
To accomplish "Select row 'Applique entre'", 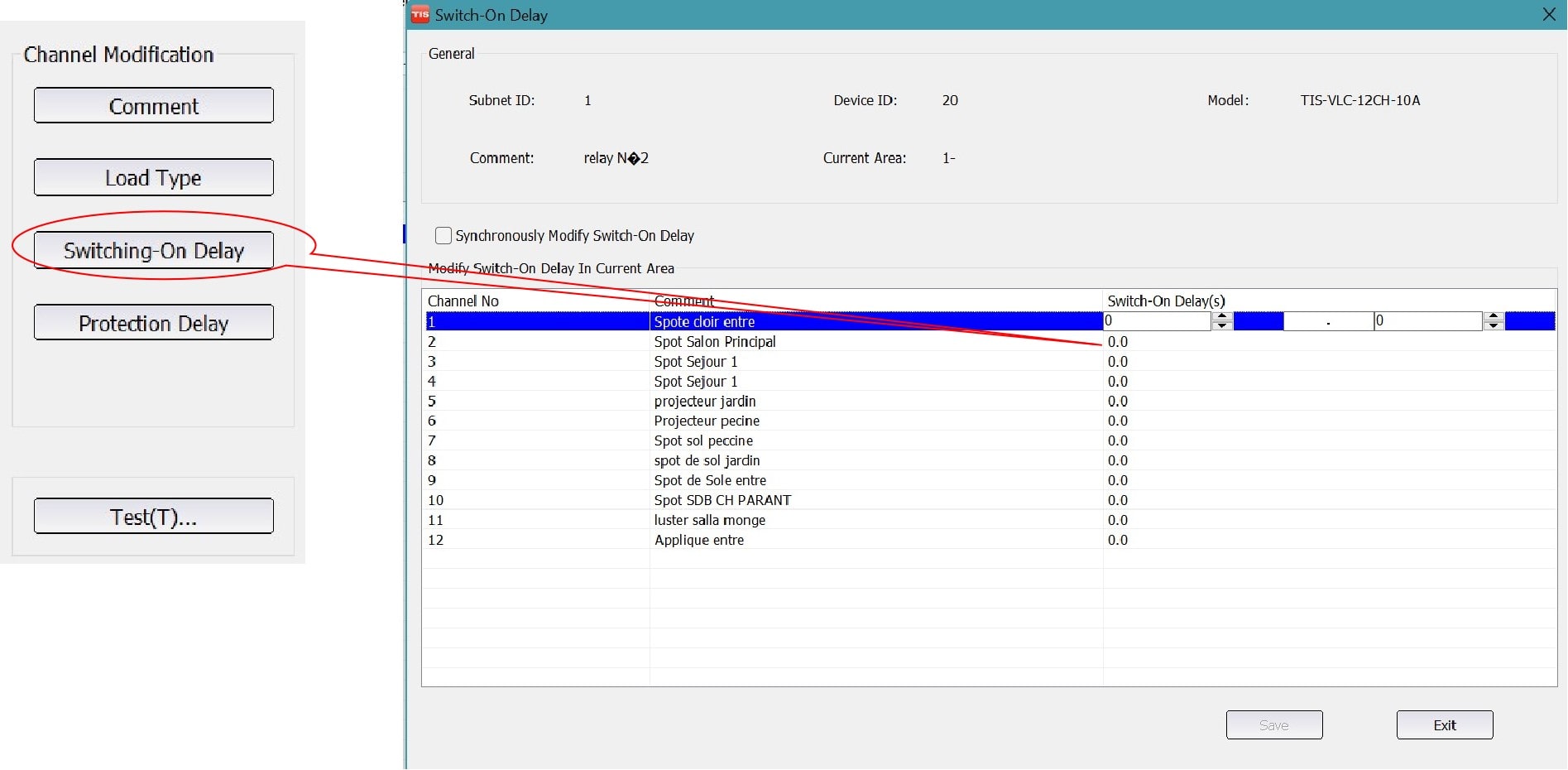I will [990, 541].
